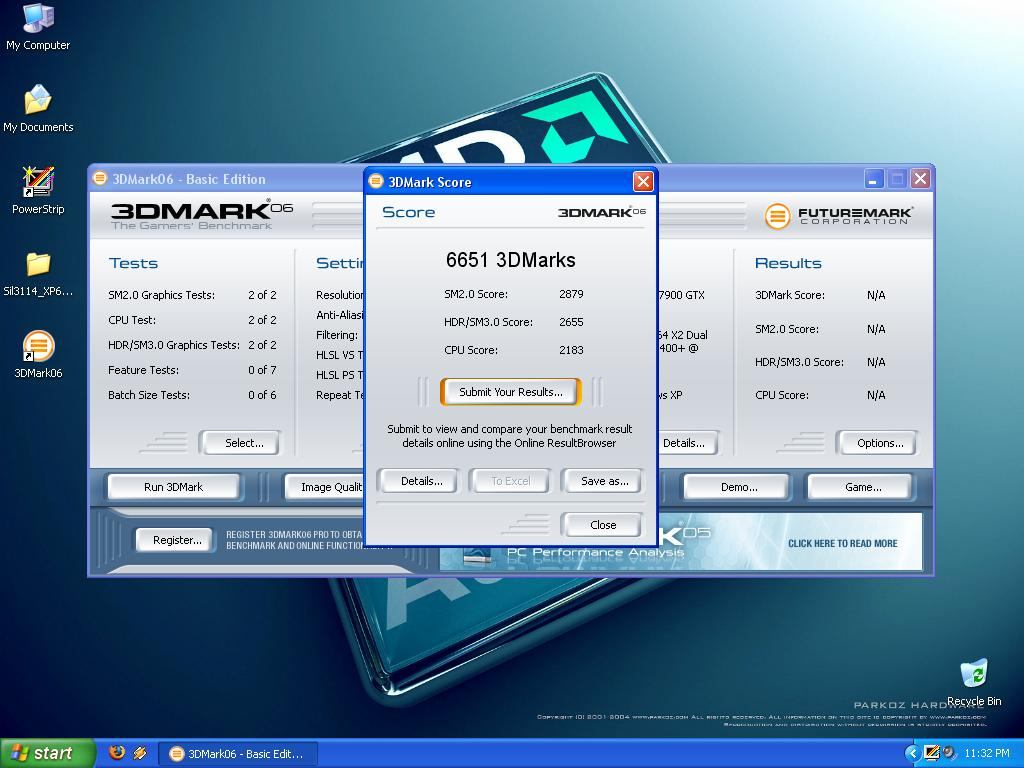Click the CPU Score value 2183
This screenshot has width=1024, height=768.
pos(571,350)
